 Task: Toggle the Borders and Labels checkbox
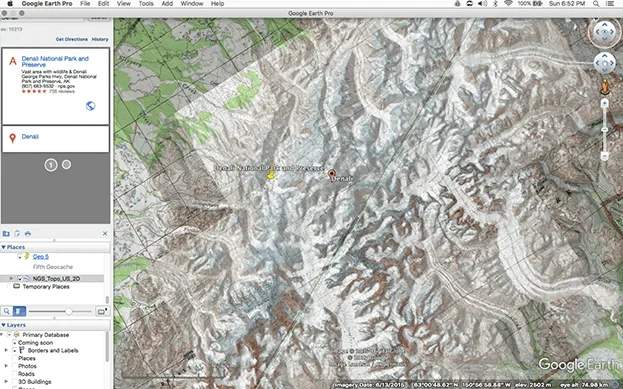point(15,350)
